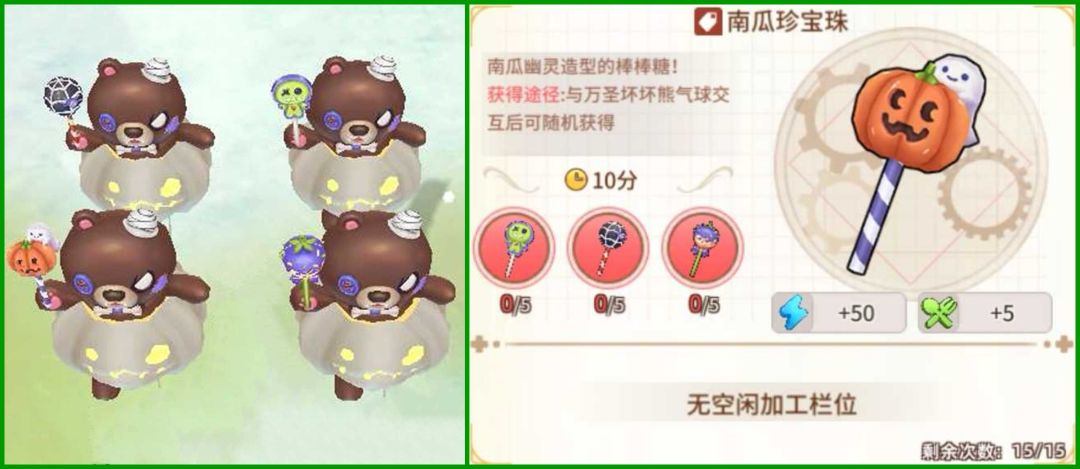The width and height of the screenshot is (1080, 469).
Task: Tap the purple vampire lollipop ingredient icon
Action: point(701,249)
